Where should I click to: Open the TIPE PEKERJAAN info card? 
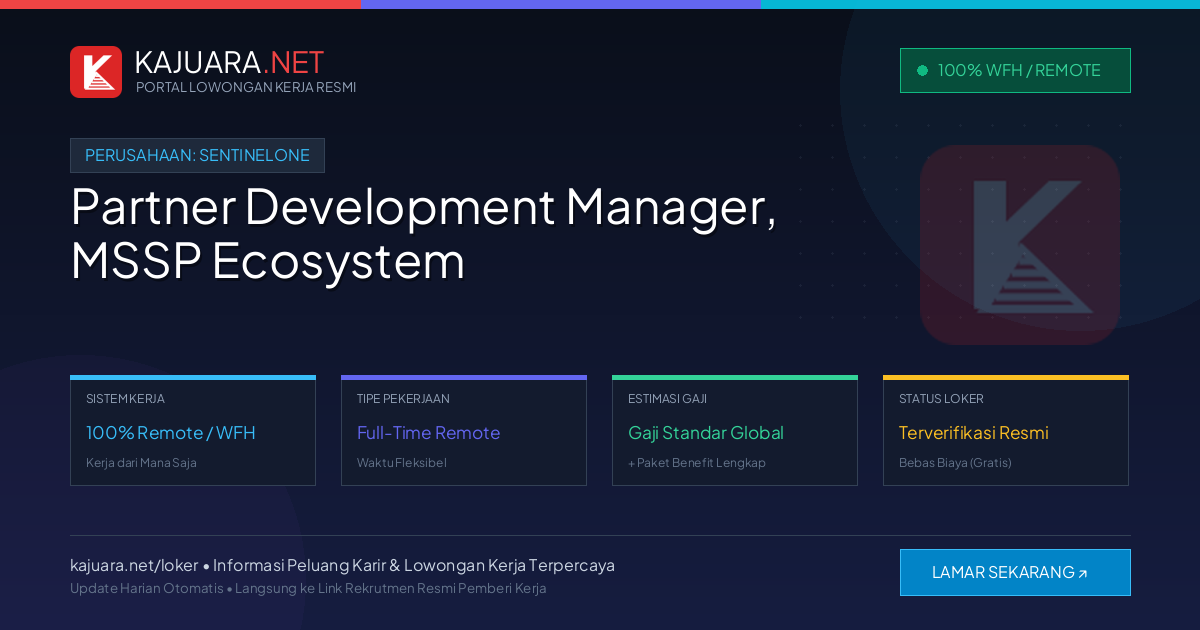(x=464, y=431)
